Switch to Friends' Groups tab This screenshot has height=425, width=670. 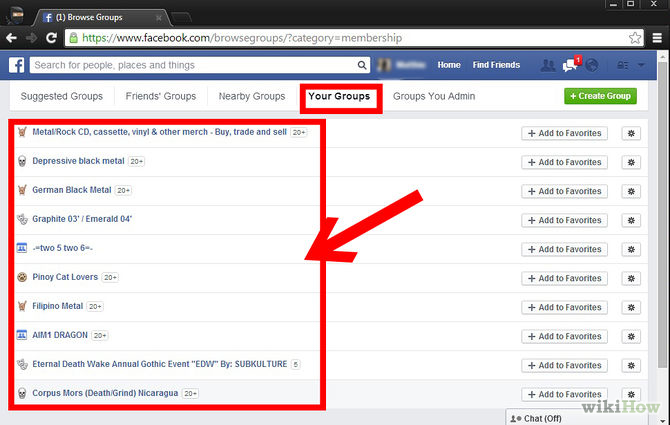[161, 97]
